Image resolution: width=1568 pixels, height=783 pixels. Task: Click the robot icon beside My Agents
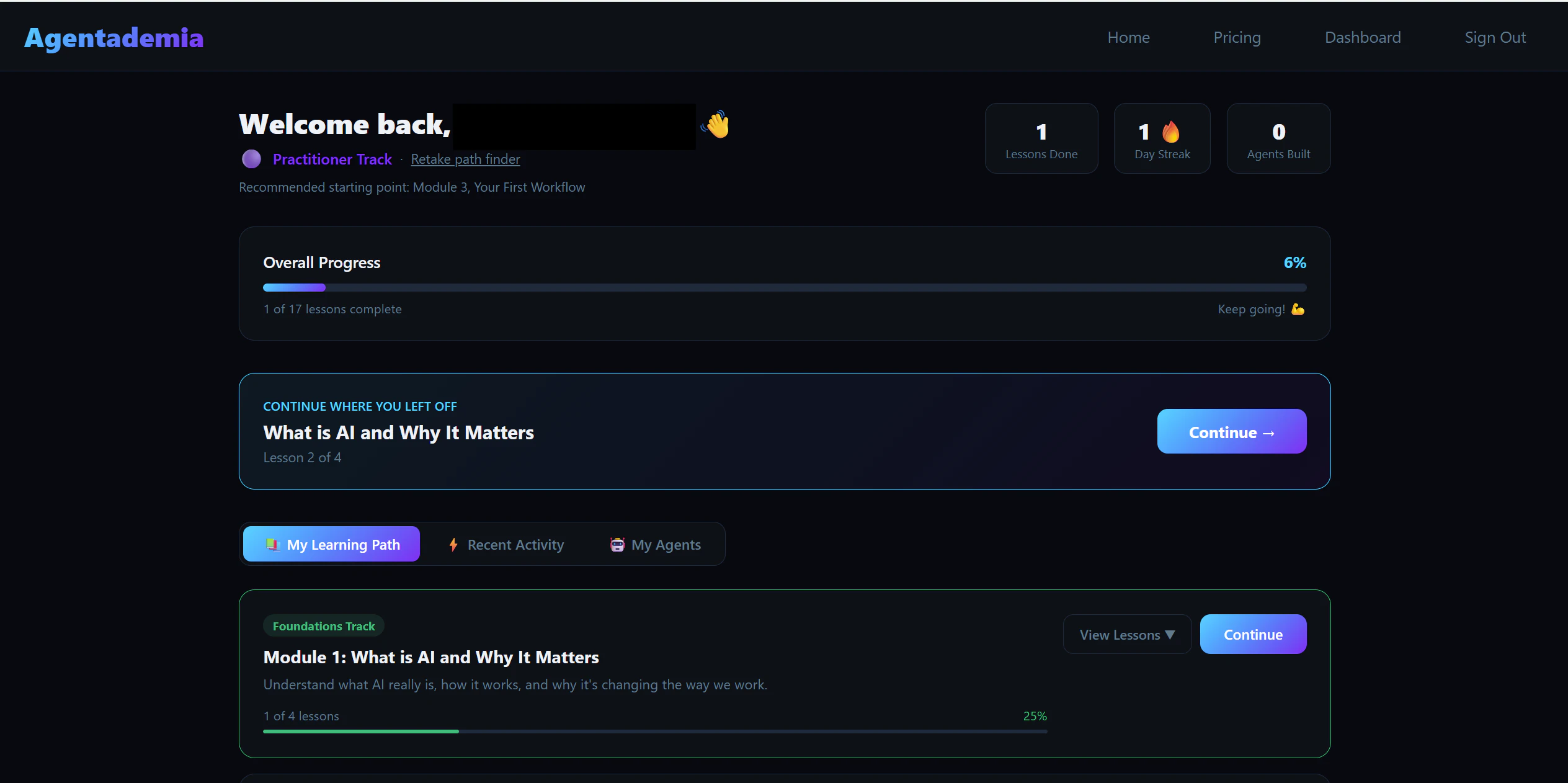point(617,545)
